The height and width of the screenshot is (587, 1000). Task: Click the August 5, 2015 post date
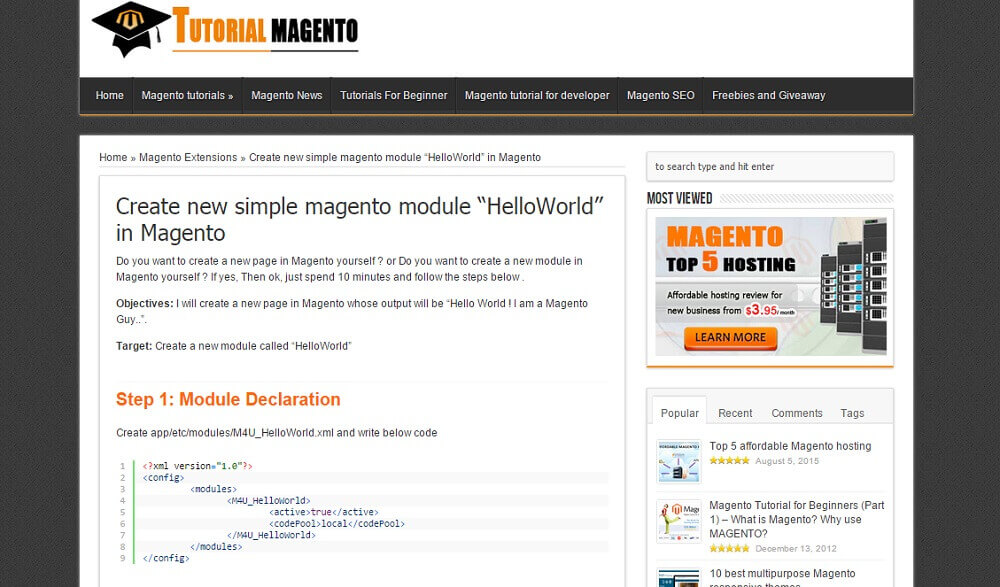(787, 461)
